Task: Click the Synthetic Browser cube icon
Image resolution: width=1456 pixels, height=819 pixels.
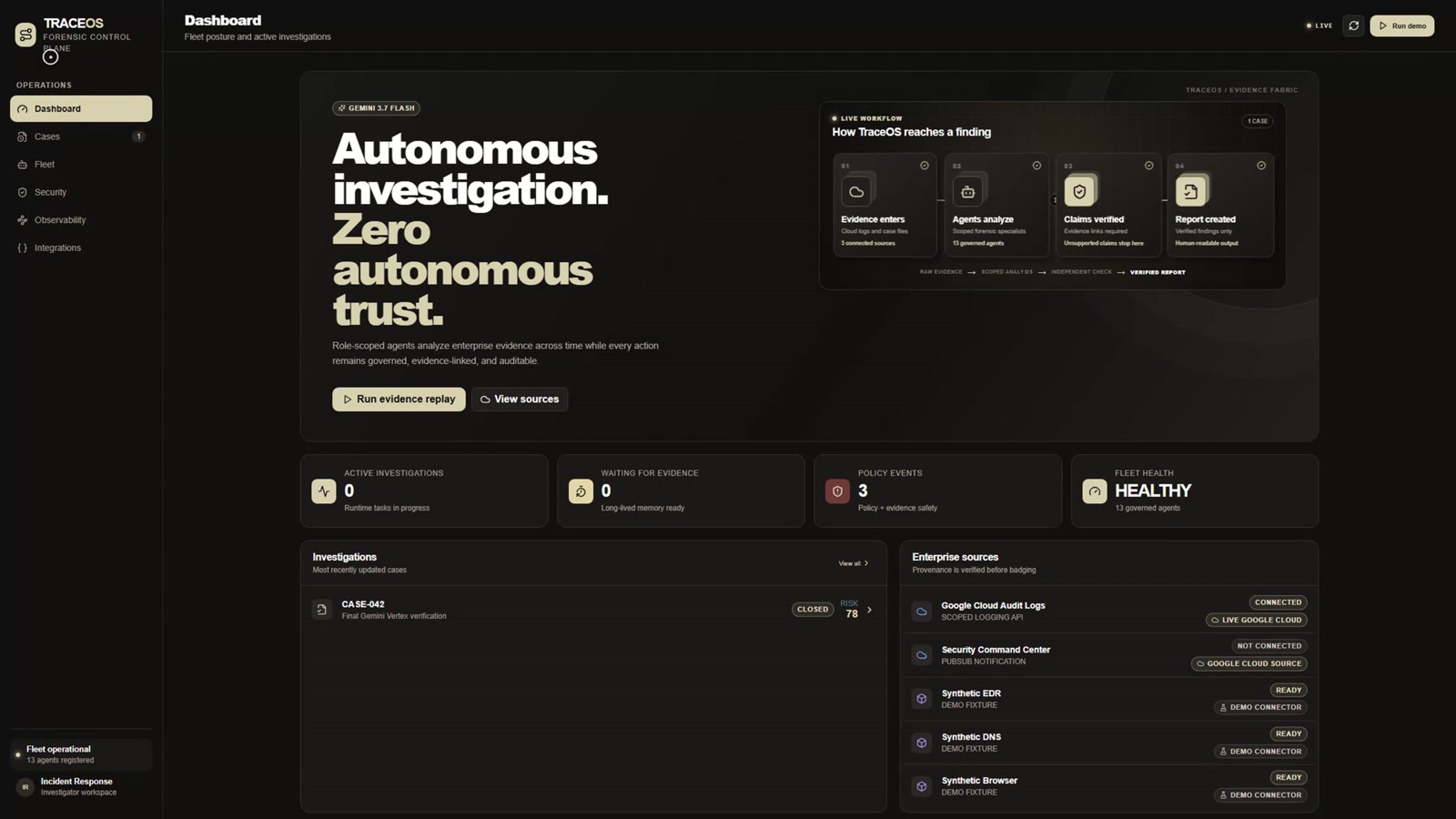Action: [922, 786]
